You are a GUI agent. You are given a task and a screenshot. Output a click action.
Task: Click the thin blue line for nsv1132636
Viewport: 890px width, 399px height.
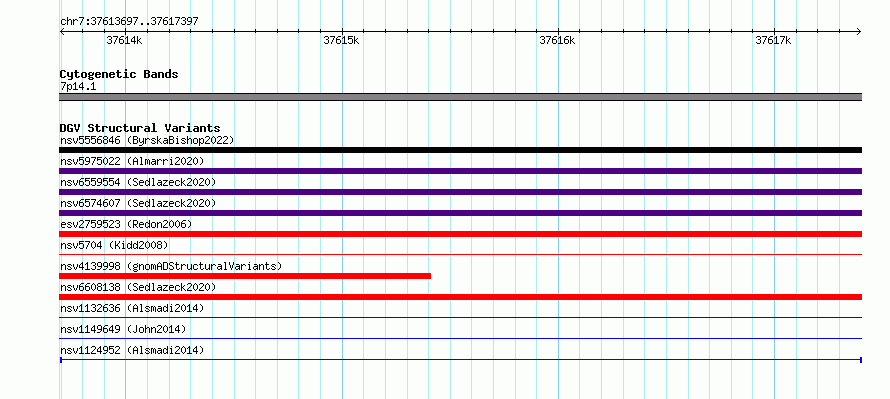460,318
